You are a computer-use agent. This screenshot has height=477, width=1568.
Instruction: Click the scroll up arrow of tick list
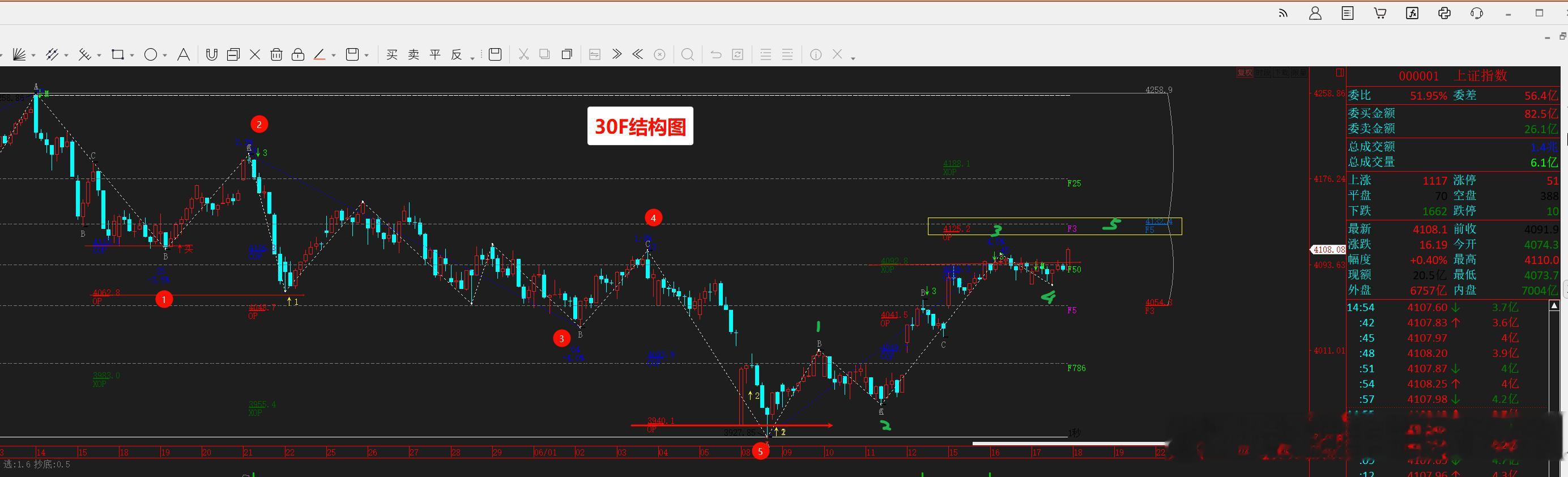click(x=1553, y=306)
